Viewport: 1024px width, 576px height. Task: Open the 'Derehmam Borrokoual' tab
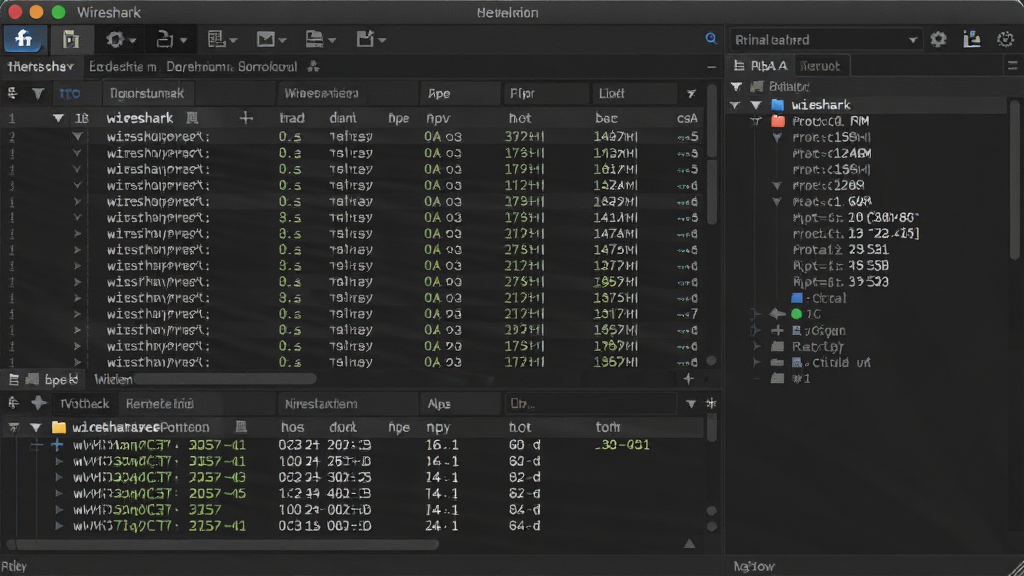pos(231,67)
